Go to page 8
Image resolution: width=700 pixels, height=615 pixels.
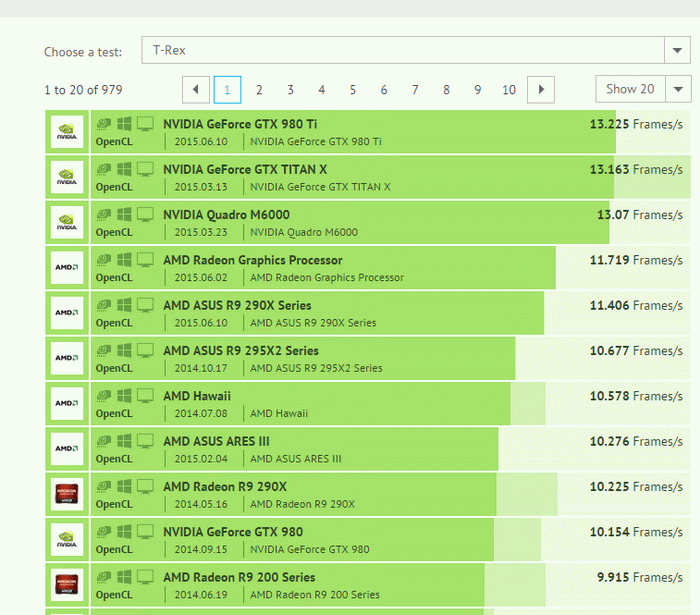click(x=446, y=90)
